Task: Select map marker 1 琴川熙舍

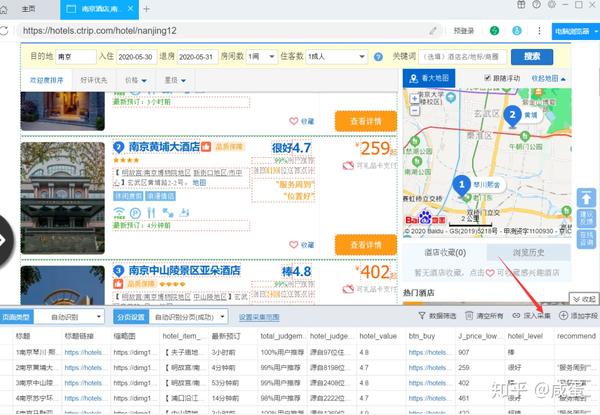Action: pyautogui.click(x=461, y=186)
